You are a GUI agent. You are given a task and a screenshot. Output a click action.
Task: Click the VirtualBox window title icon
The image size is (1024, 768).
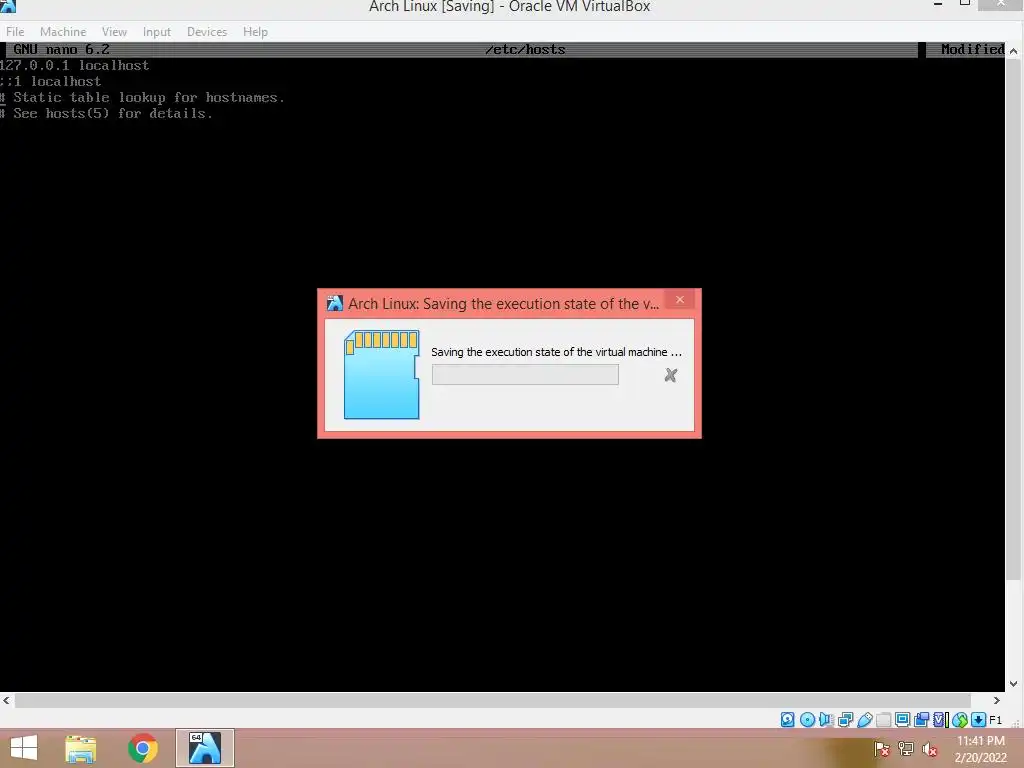8,6
